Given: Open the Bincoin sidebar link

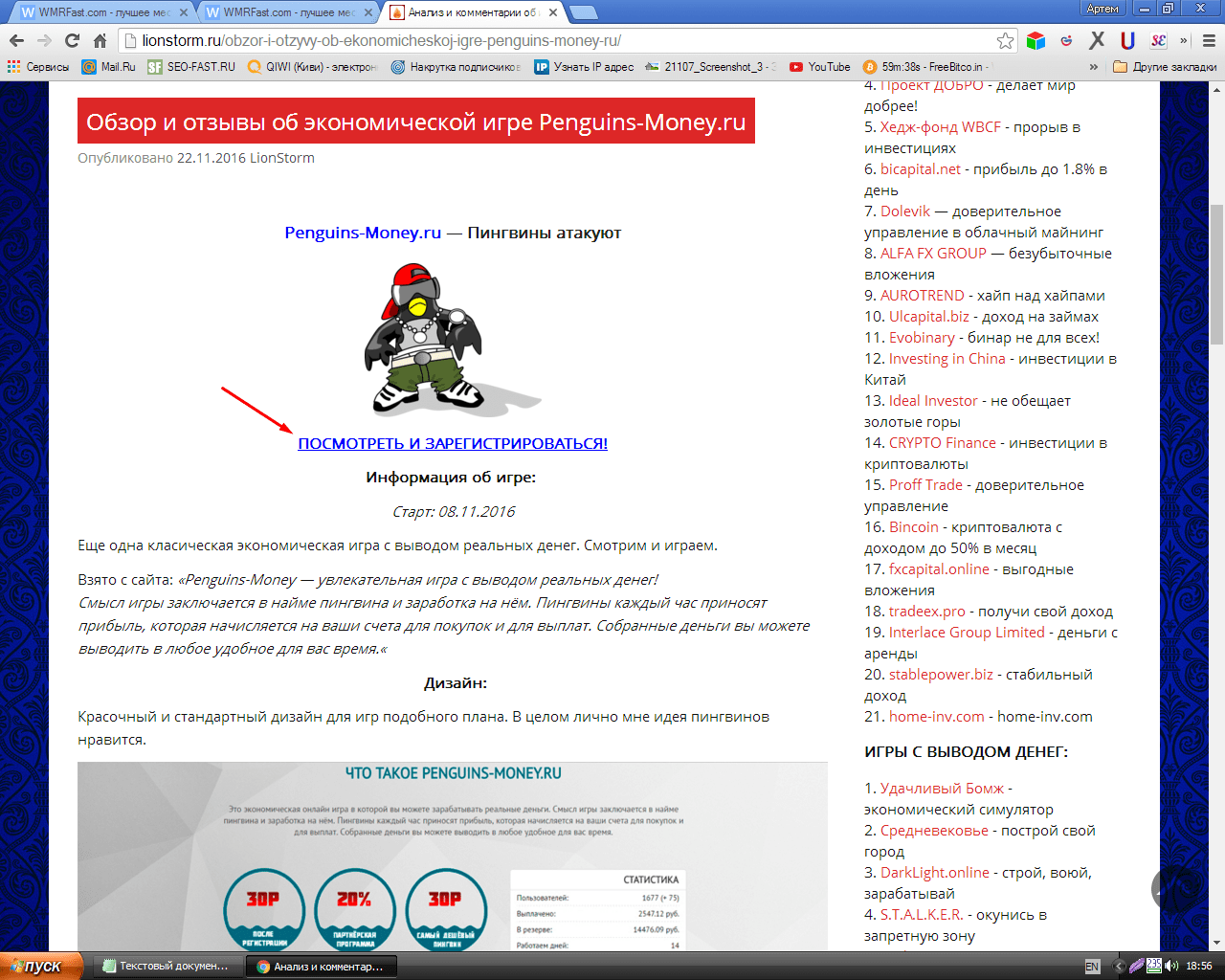Looking at the screenshot, I should (914, 526).
